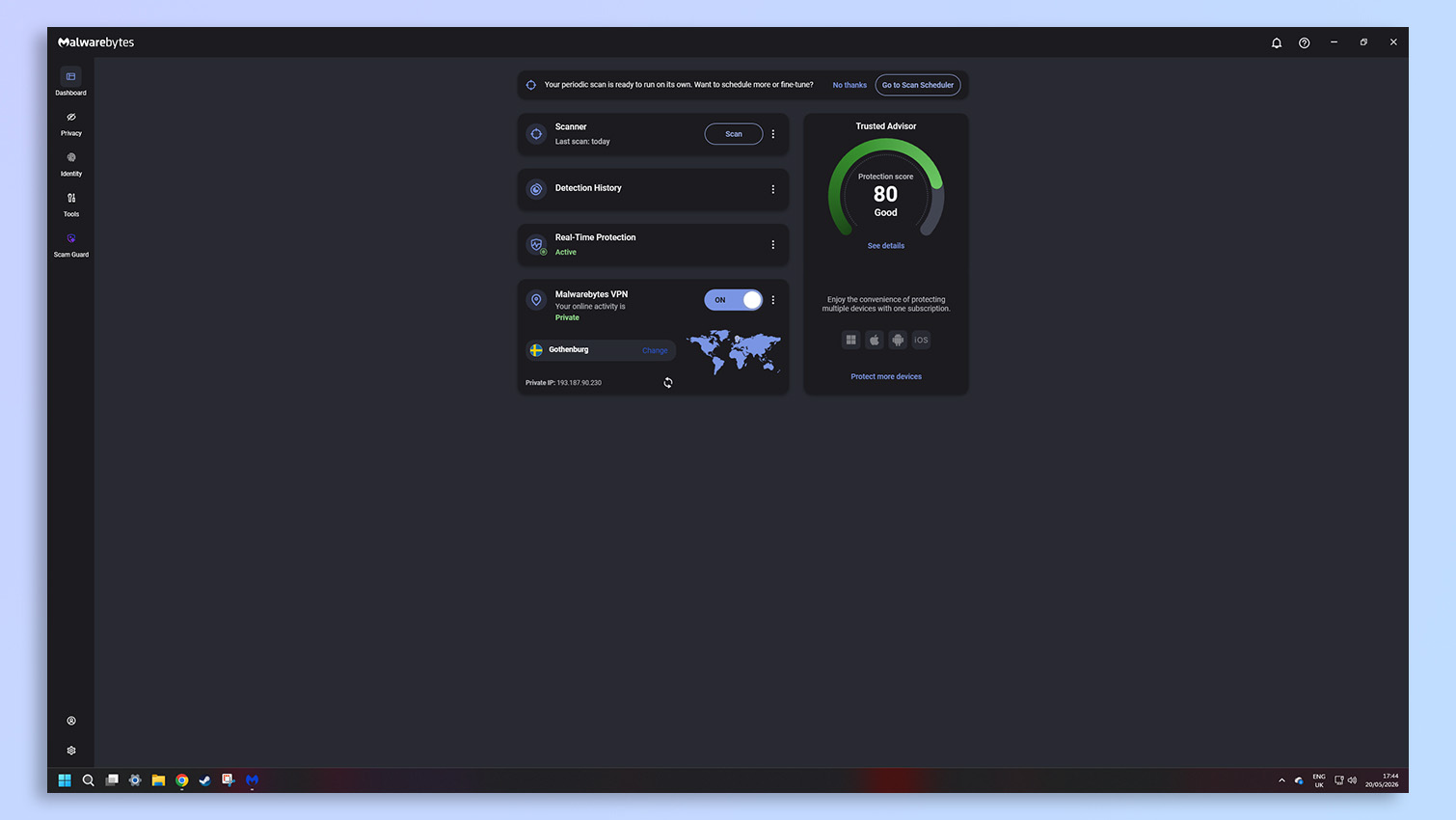Open the taskbar clock showing 17:44
This screenshot has height=820, width=1456.
(x=1382, y=780)
